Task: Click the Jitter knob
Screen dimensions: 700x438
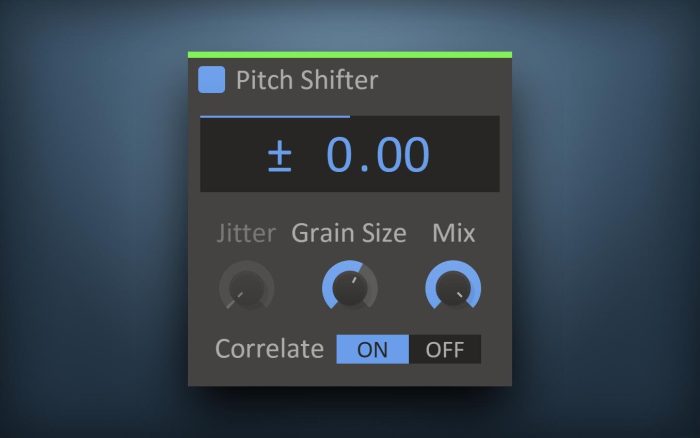Action: click(246, 286)
